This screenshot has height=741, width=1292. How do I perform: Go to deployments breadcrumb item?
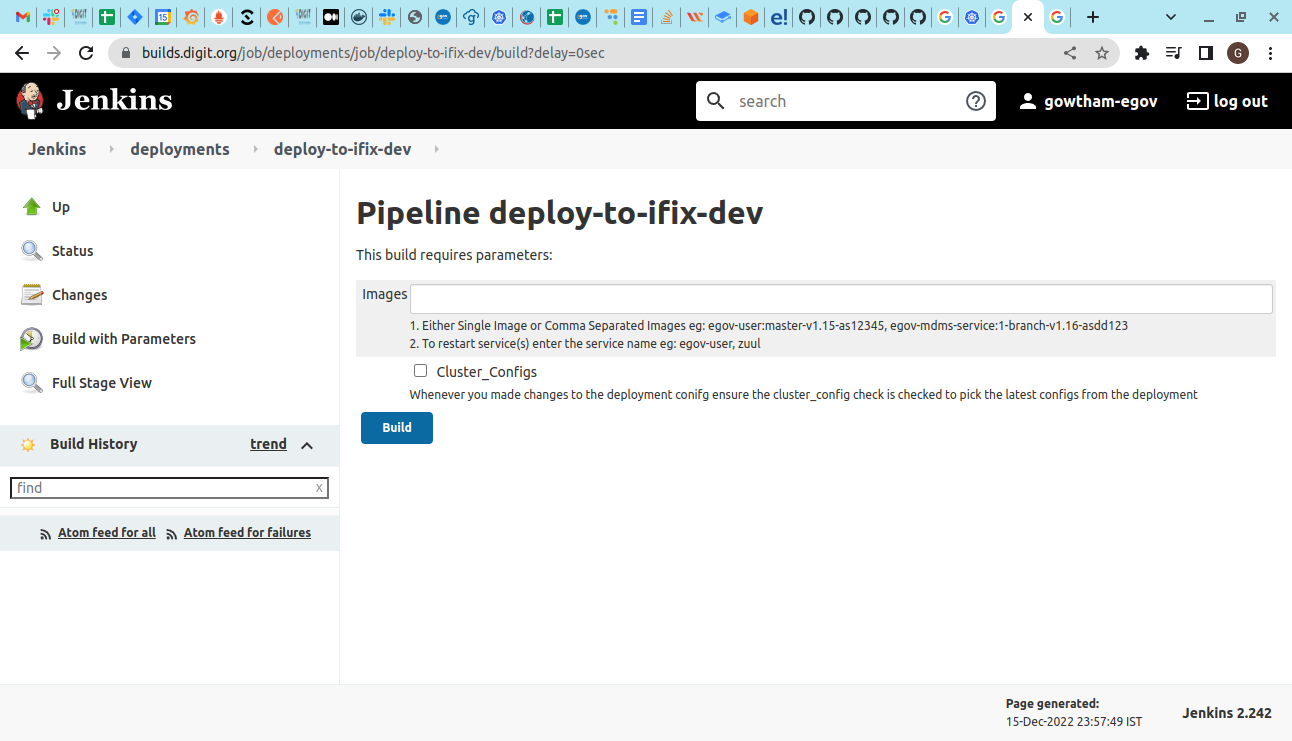point(180,149)
